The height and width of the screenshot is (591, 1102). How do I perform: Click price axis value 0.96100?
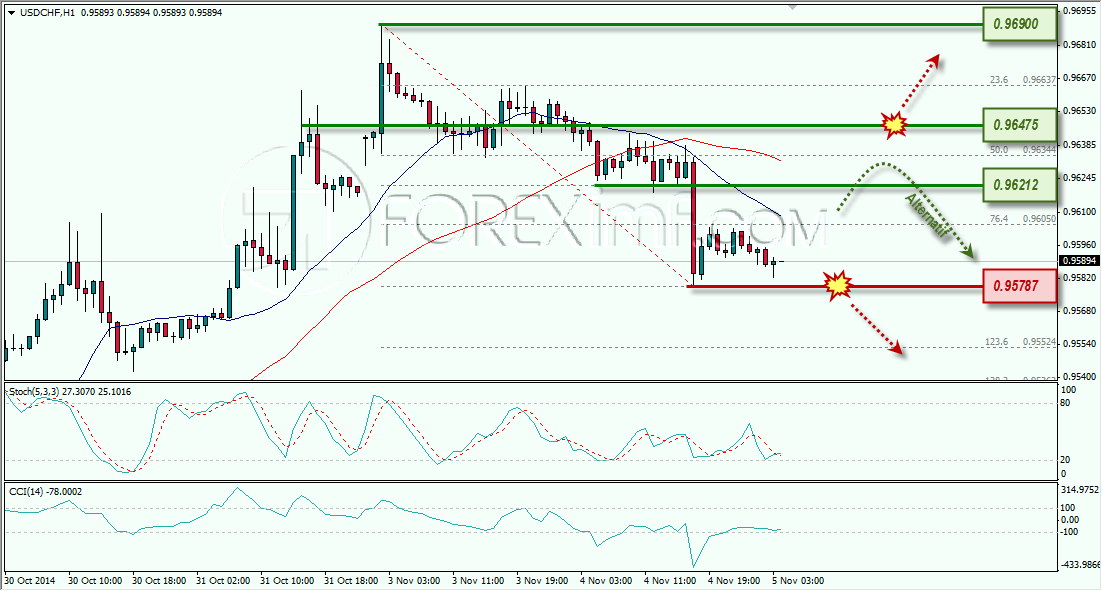[1080, 212]
